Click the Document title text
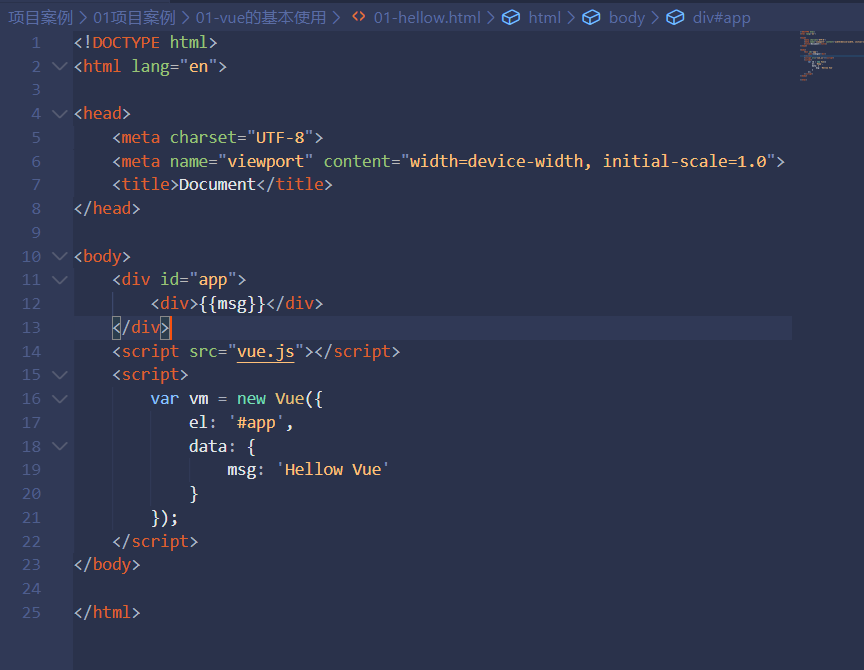The width and height of the screenshot is (864, 670). [217, 184]
